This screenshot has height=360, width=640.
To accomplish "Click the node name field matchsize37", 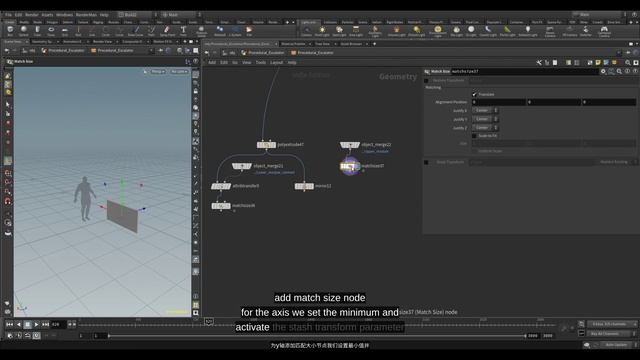I will click(524, 71).
